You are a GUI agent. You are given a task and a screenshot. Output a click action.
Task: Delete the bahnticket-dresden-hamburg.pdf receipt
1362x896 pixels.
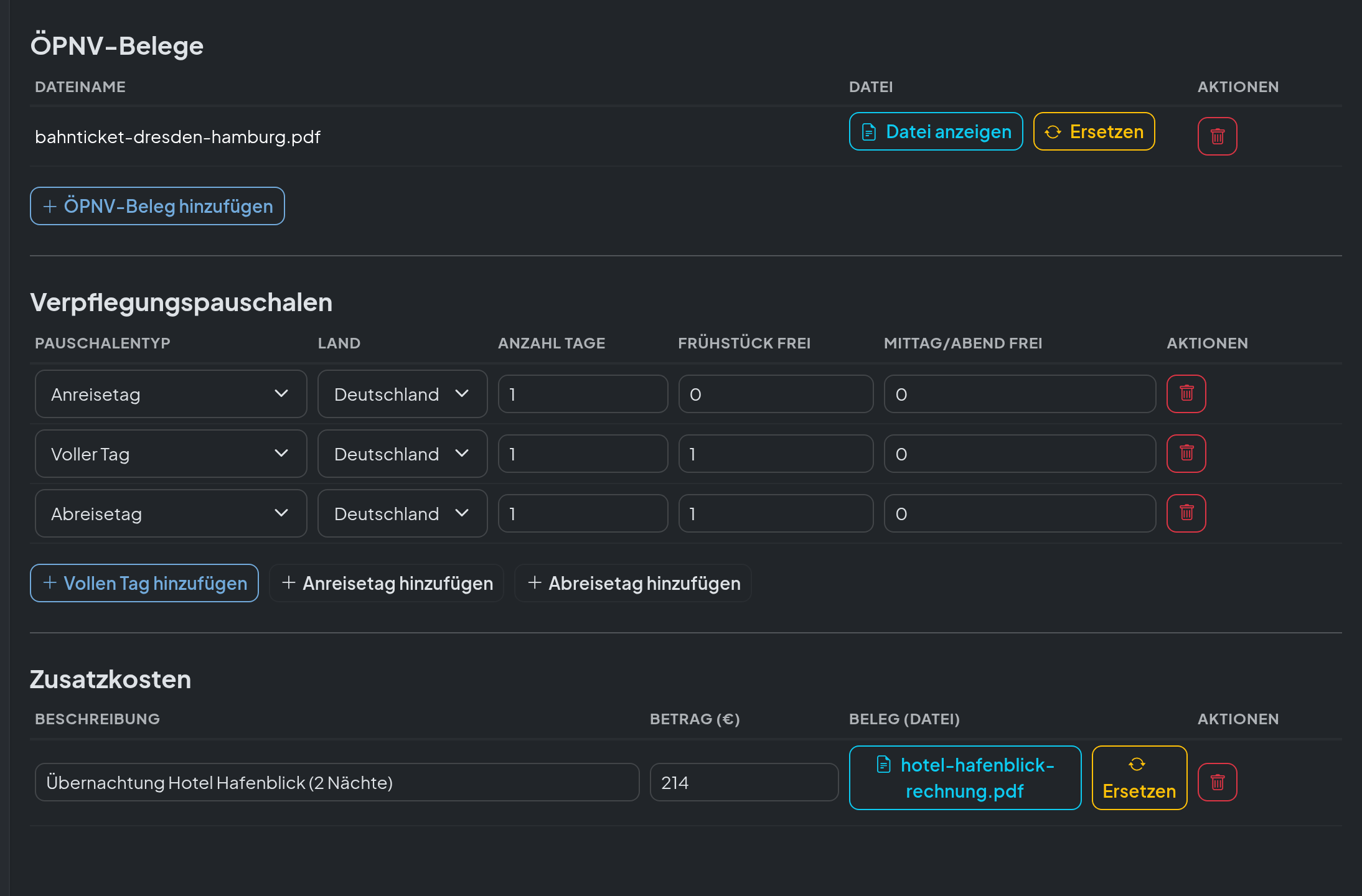1217,136
